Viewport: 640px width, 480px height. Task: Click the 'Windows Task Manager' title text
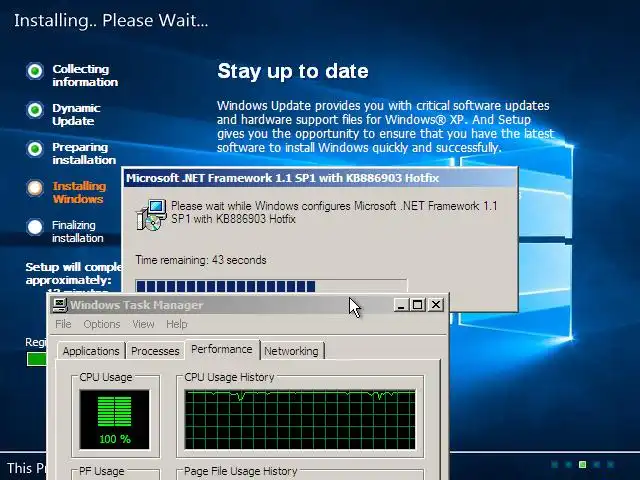click(137, 305)
